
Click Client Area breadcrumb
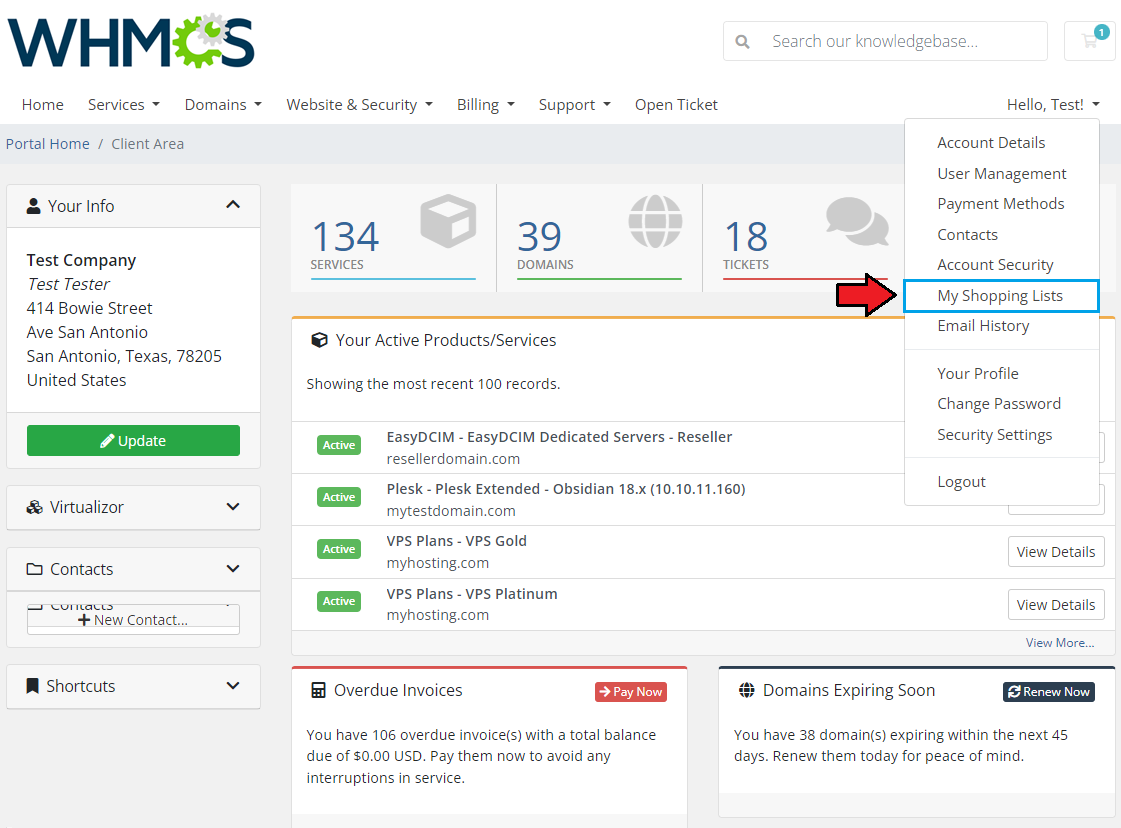pyautogui.click(x=147, y=144)
